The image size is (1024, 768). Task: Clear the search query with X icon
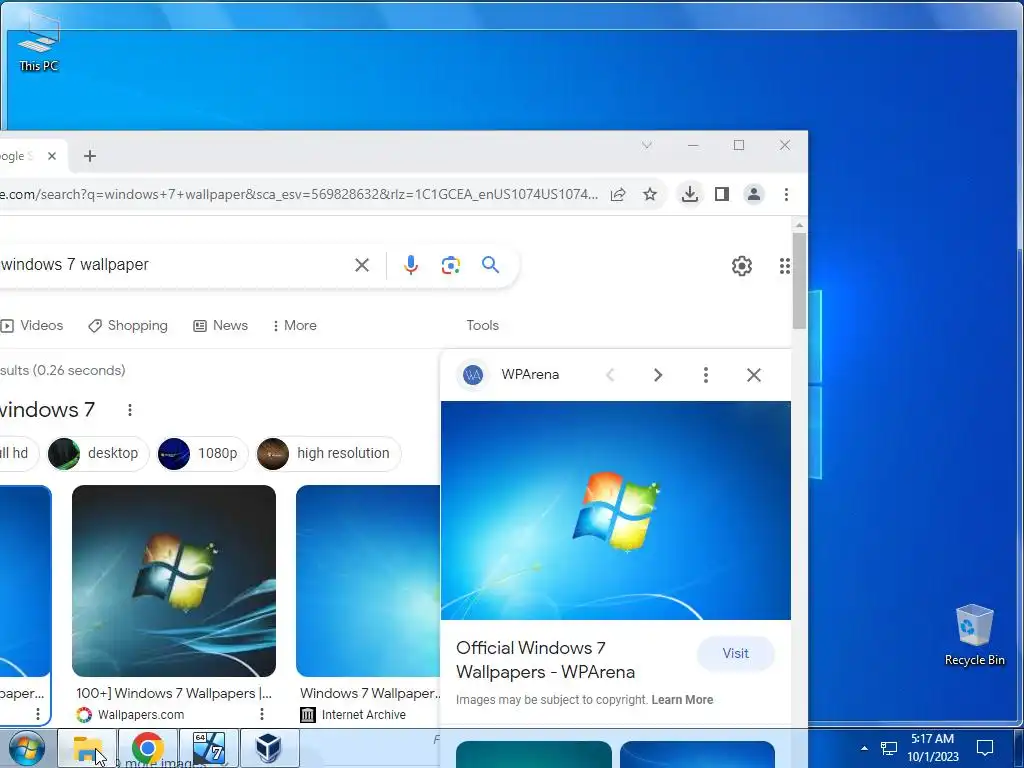click(x=362, y=264)
